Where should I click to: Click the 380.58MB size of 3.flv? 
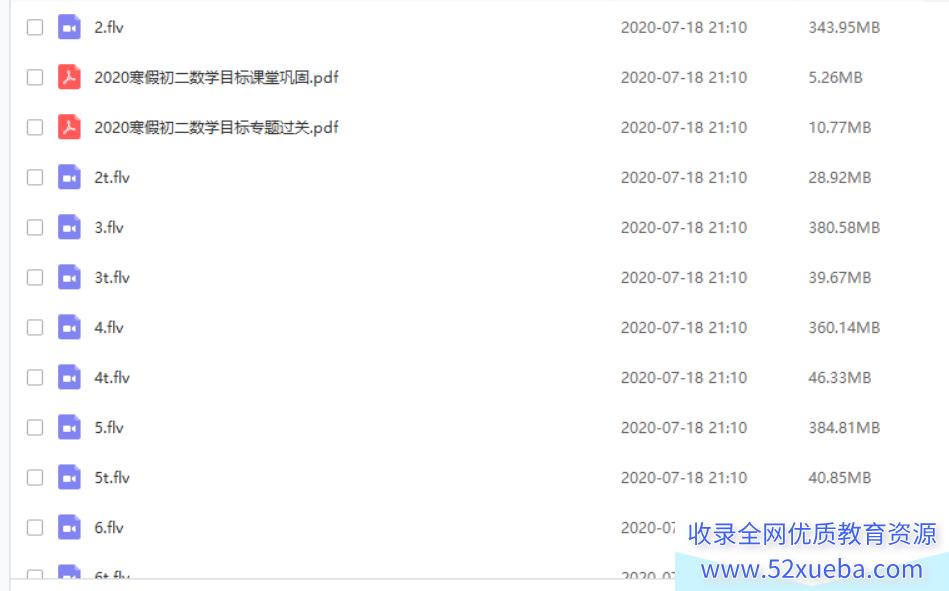(844, 228)
